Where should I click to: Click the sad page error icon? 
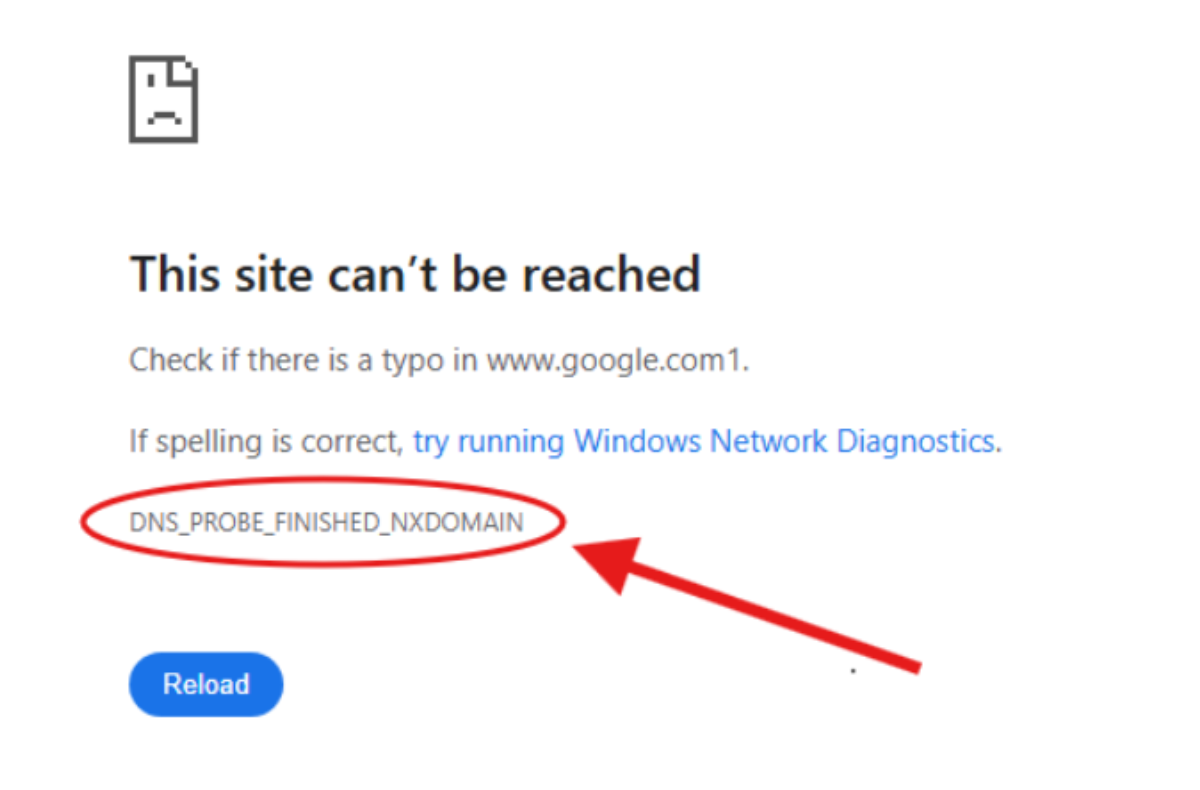(163, 99)
